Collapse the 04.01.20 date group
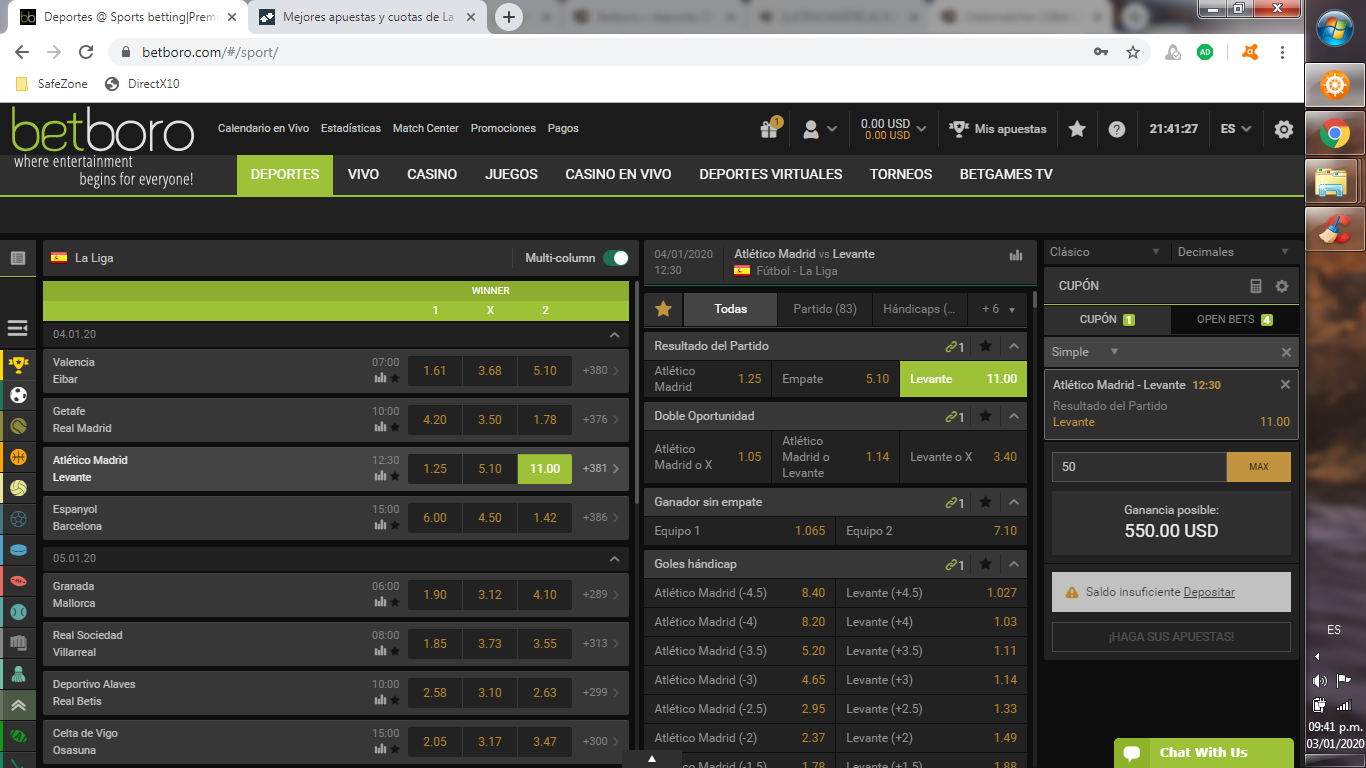 614,335
